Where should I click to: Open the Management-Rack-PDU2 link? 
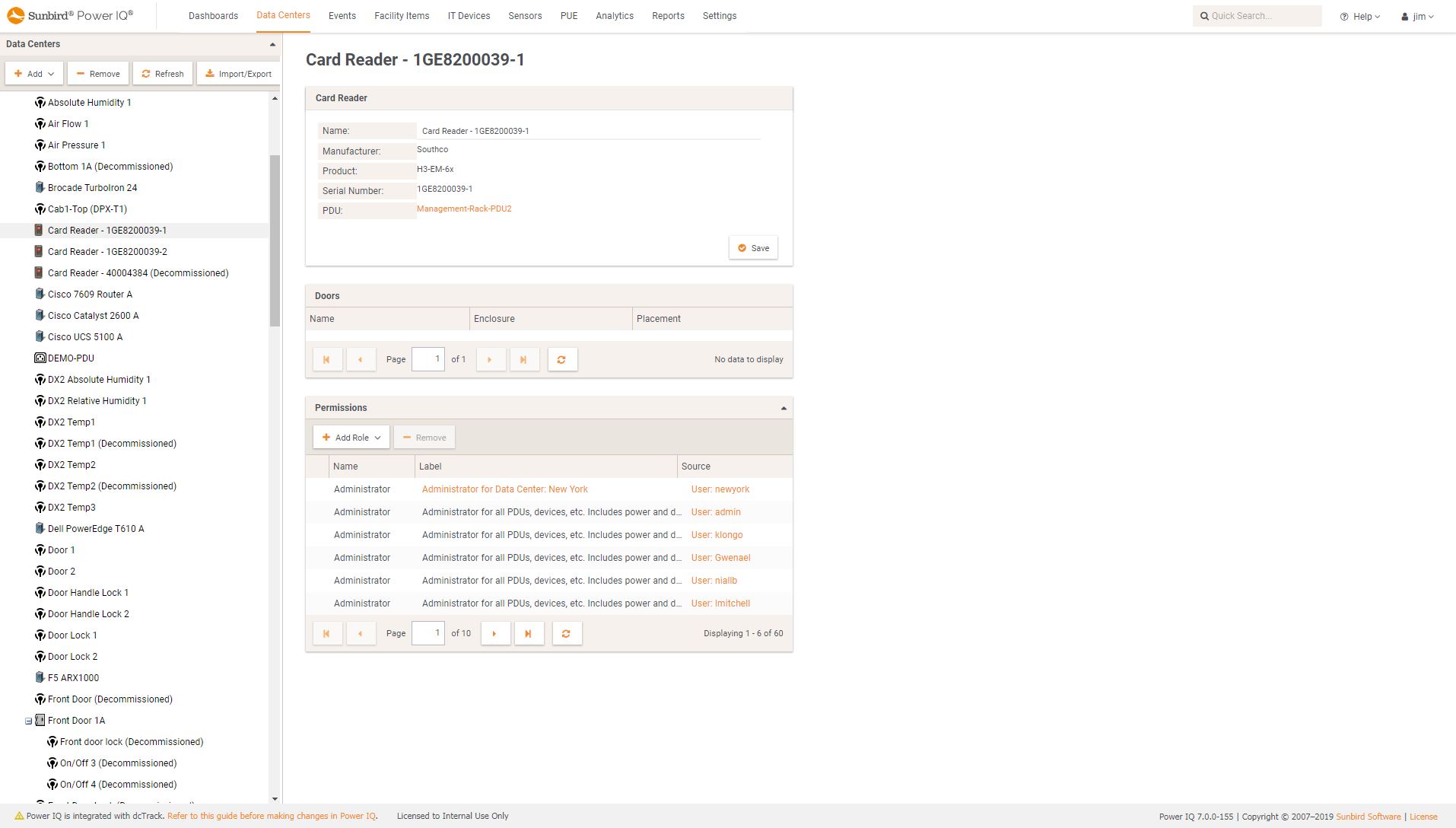point(464,208)
